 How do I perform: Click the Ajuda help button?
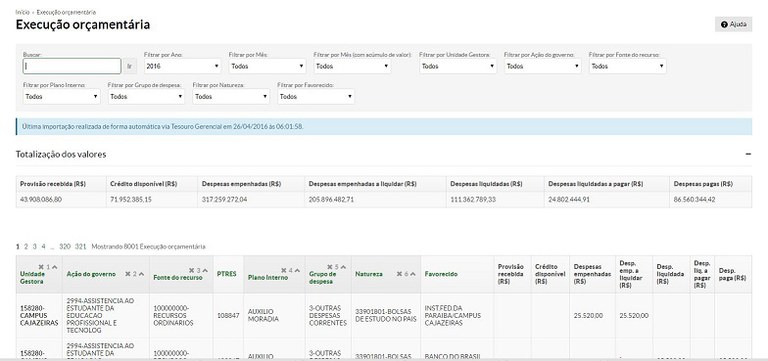[733, 24]
